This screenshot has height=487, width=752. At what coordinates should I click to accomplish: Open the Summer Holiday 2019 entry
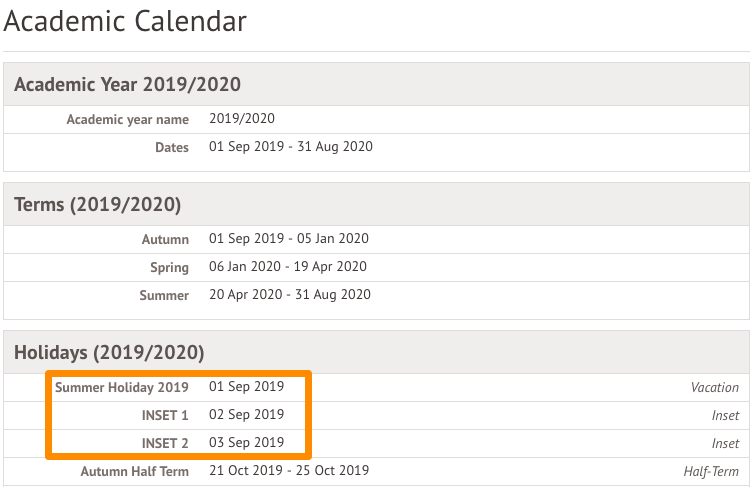pos(122,387)
